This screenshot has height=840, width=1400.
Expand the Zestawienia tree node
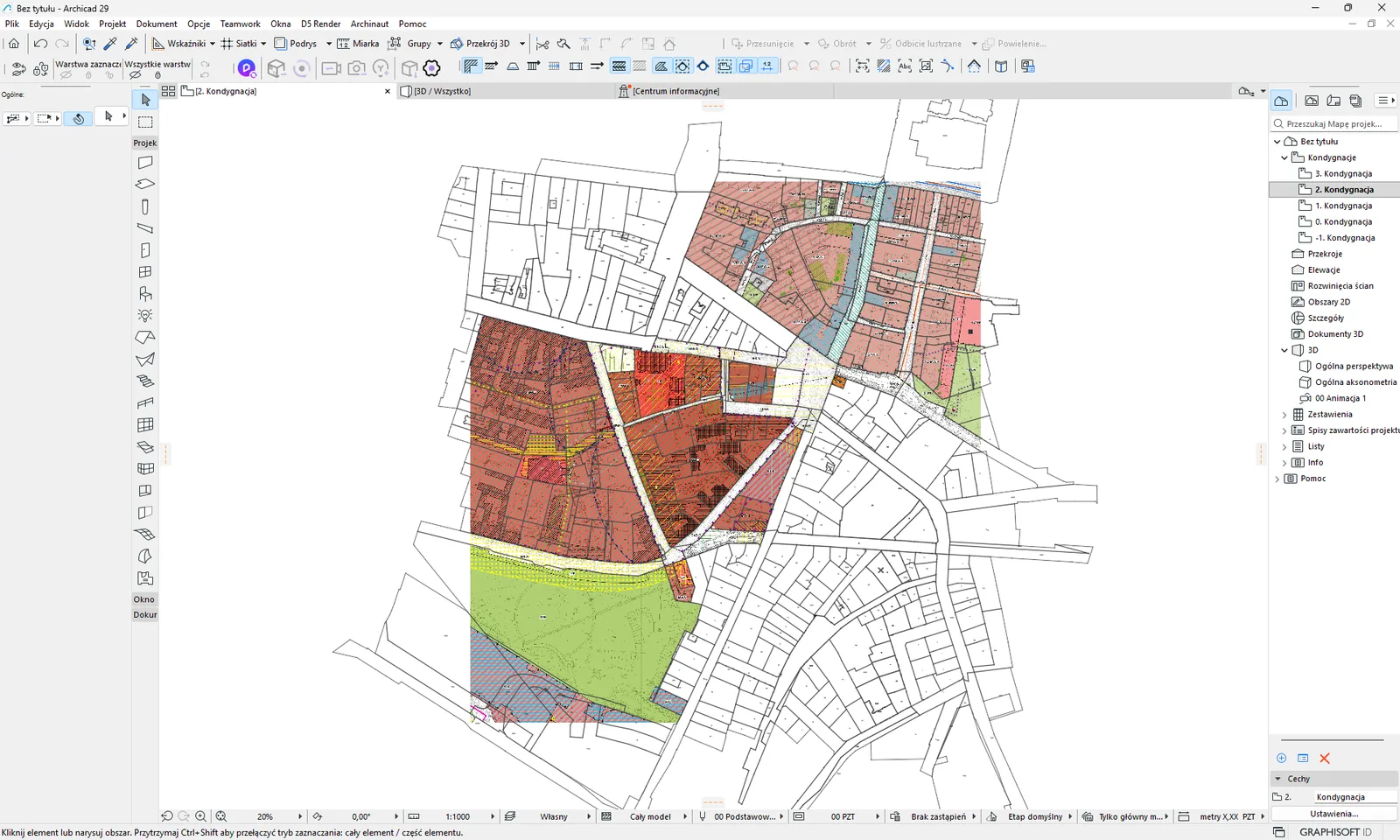[1284, 415]
